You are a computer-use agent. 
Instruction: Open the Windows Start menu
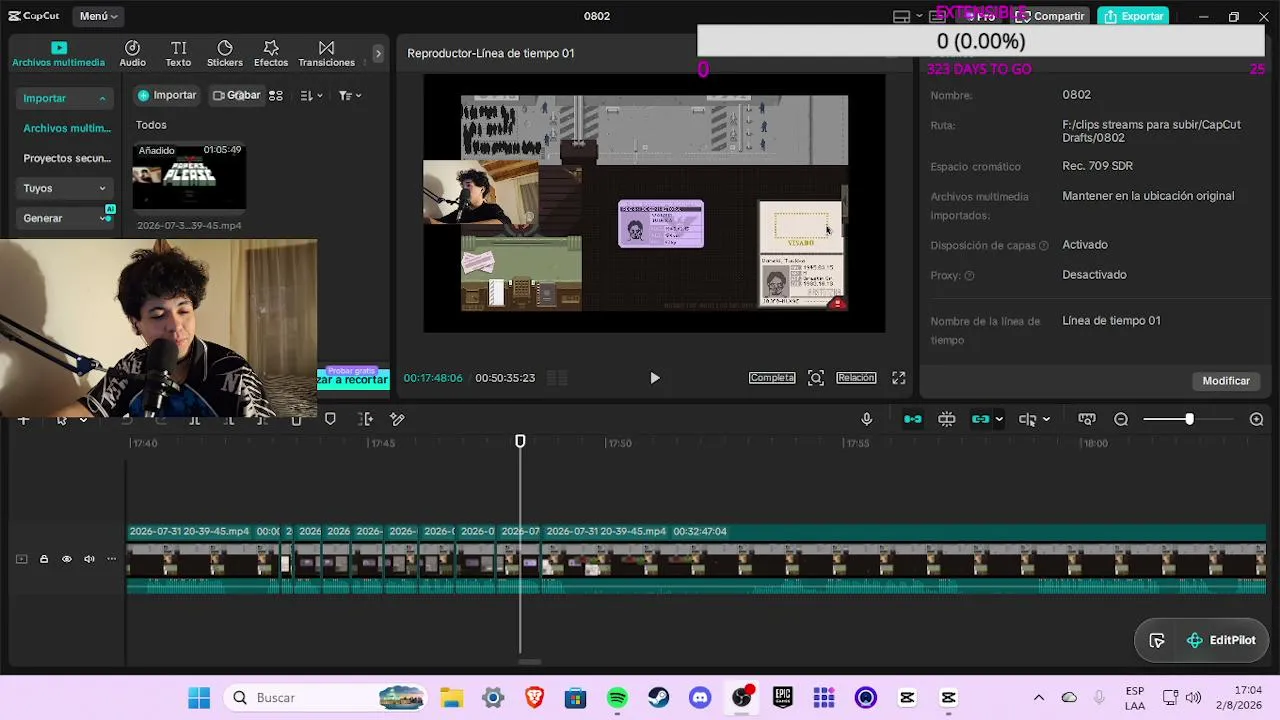[x=199, y=698]
